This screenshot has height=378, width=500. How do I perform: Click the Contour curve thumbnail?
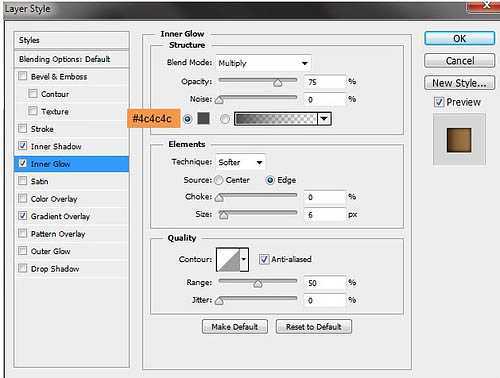tap(228, 259)
